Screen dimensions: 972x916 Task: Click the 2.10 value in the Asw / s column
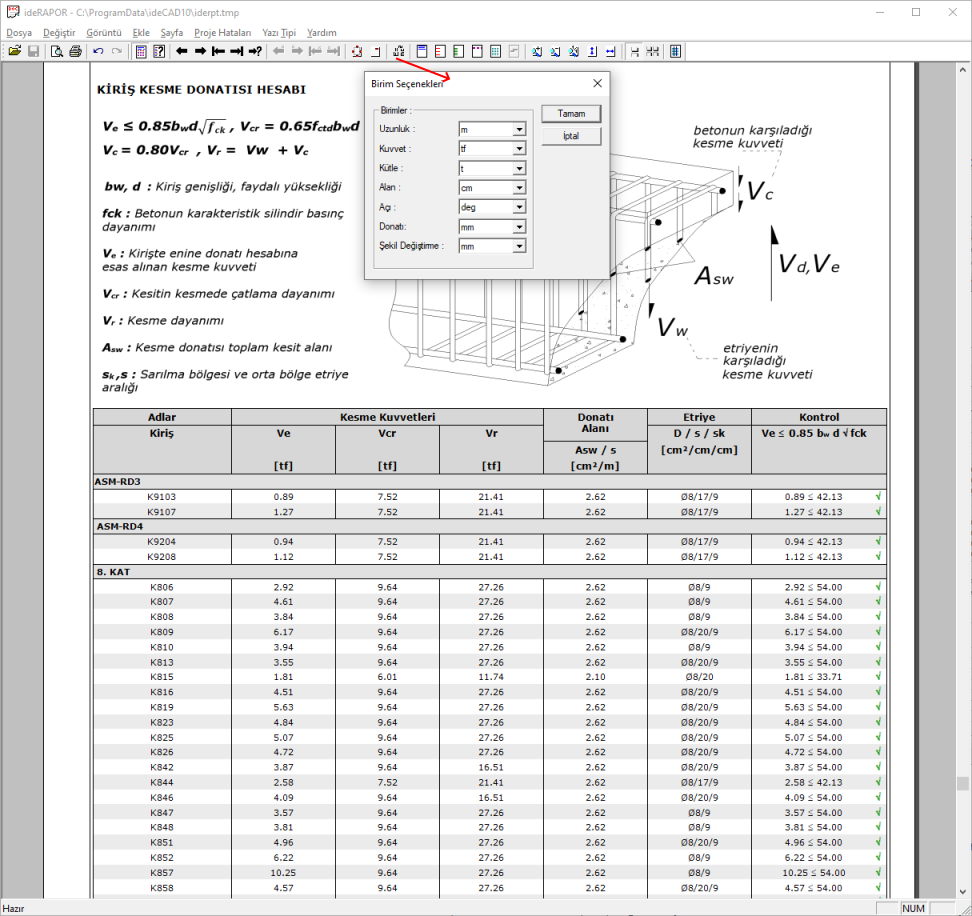[596, 677]
